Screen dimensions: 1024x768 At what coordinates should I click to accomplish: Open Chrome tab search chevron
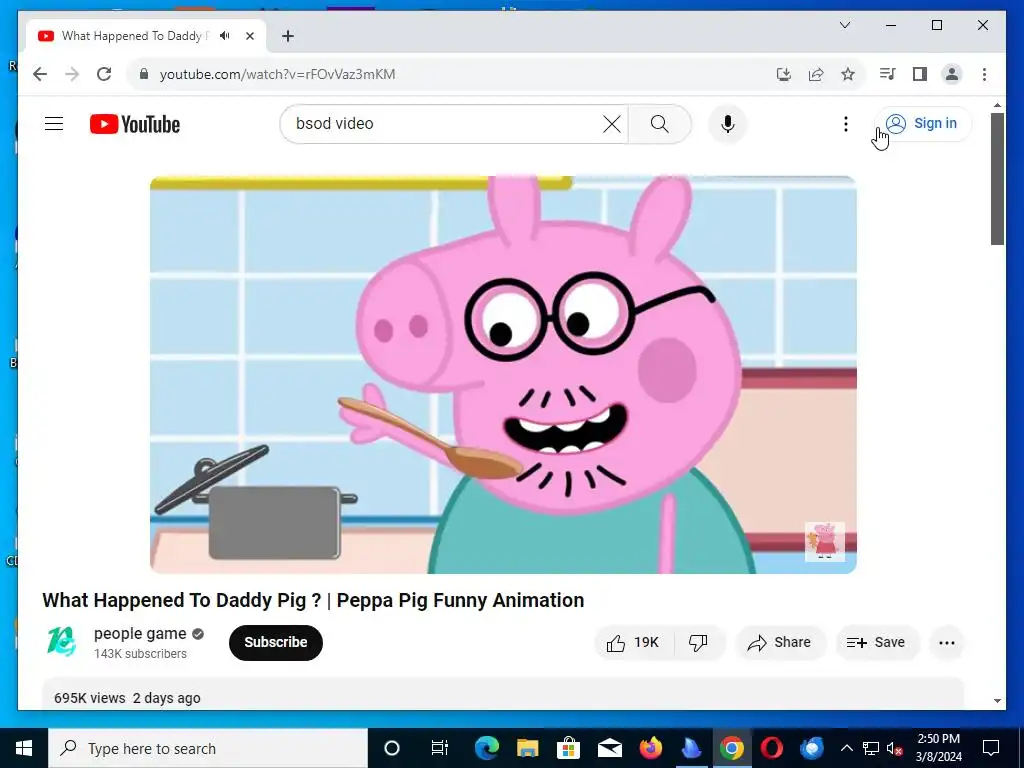click(x=844, y=25)
